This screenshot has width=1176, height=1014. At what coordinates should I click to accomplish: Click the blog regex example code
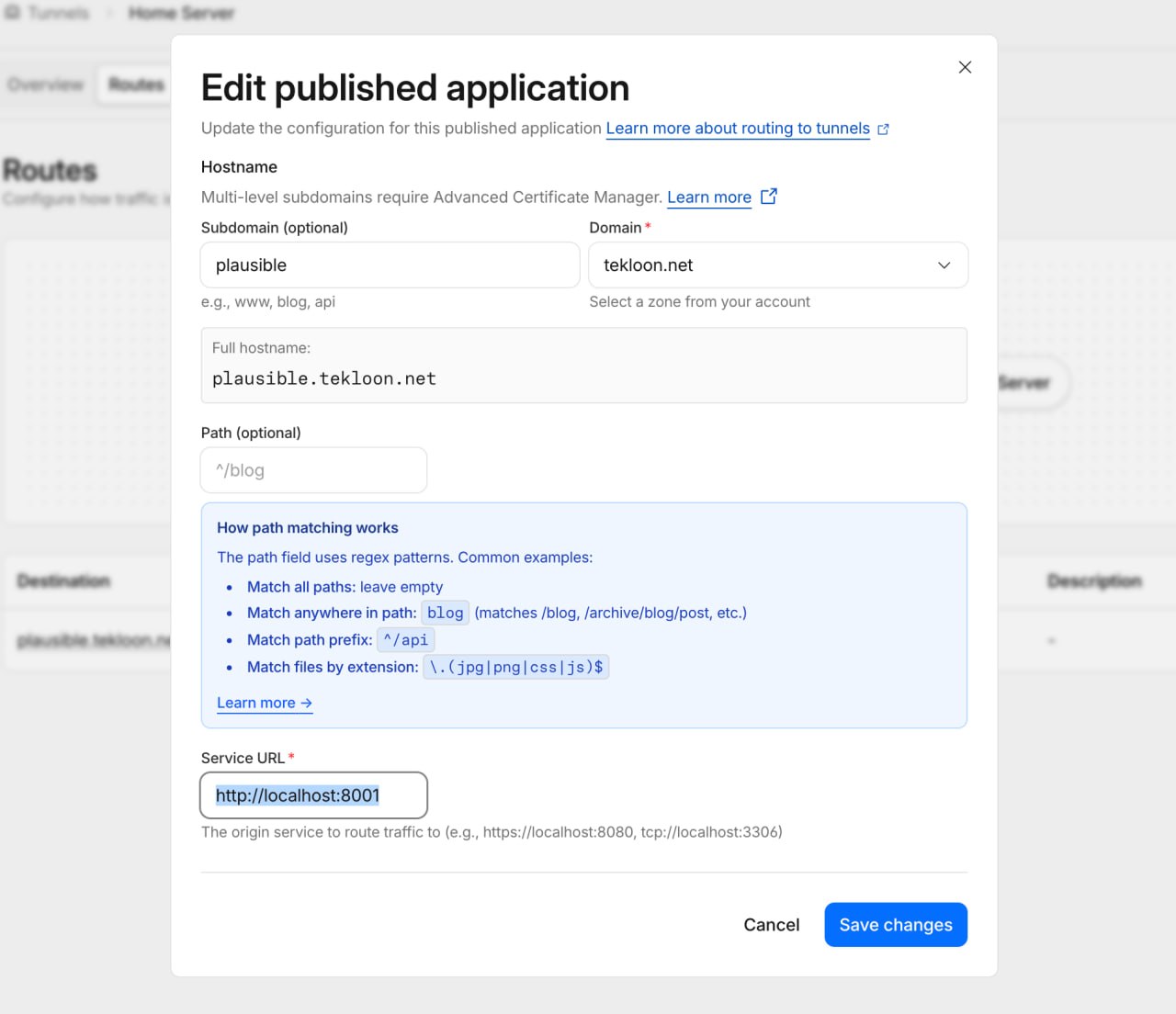pos(446,613)
